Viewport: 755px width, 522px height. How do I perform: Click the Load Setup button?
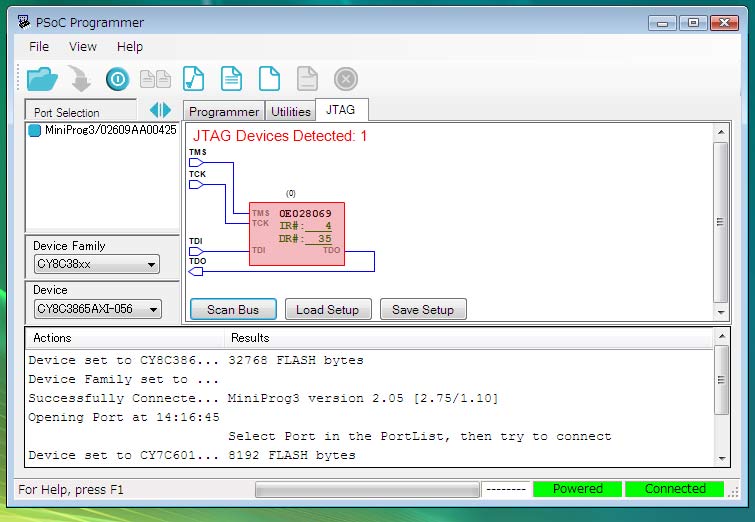[x=327, y=309]
